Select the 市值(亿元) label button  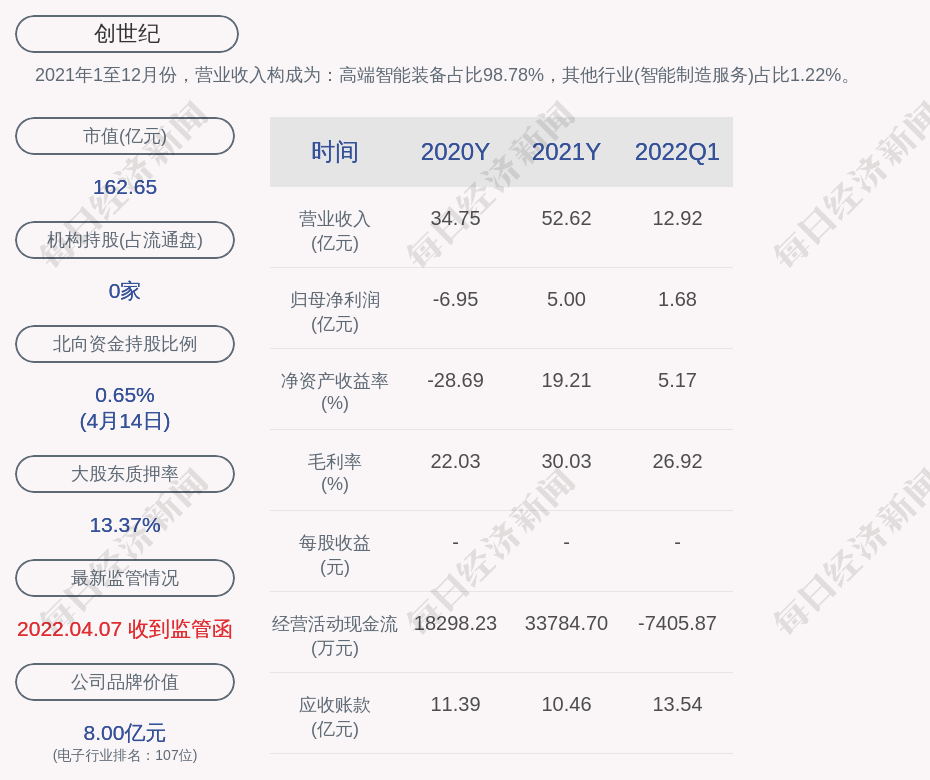[125, 136]
